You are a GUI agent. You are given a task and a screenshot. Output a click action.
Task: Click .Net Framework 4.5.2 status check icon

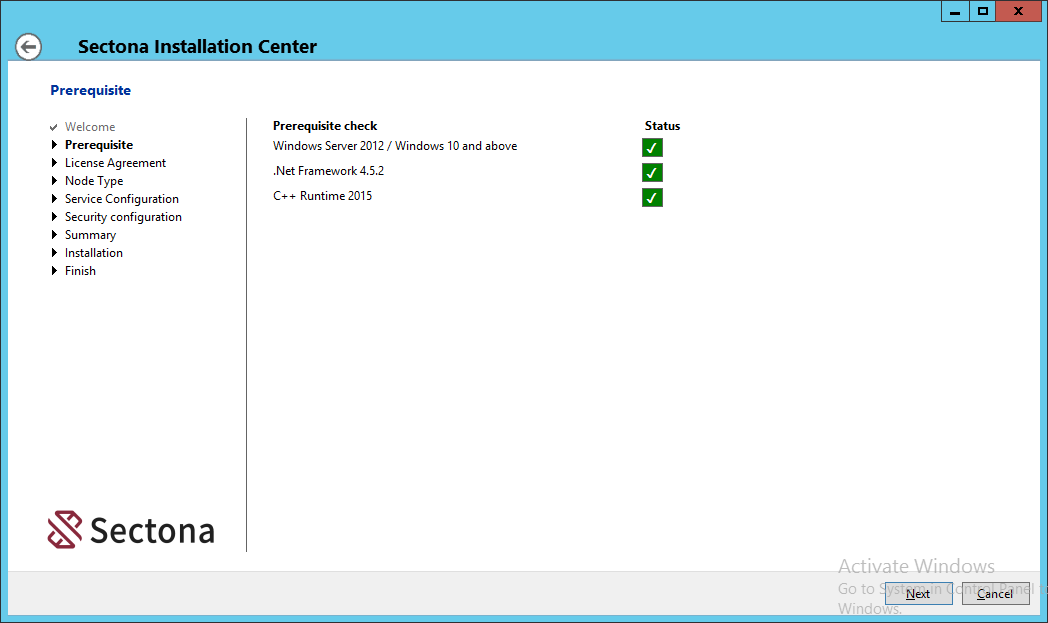[652, 173]
